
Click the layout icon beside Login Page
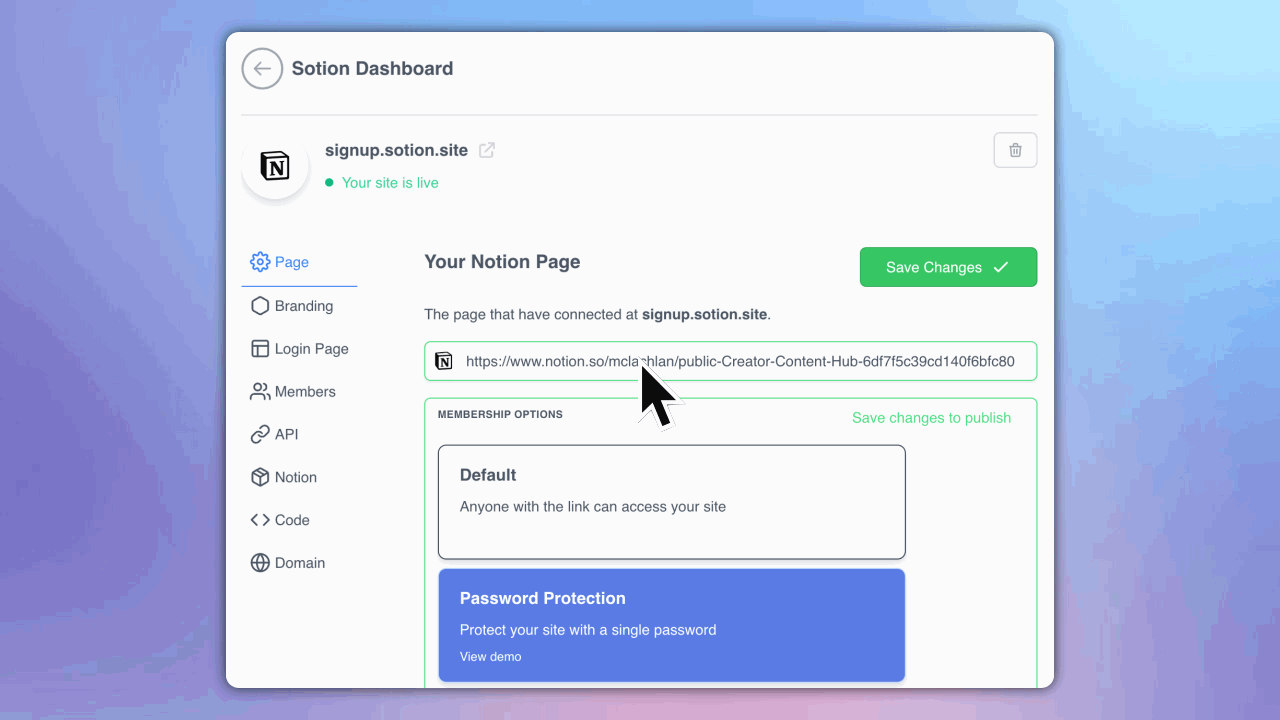tap(260, 349)
